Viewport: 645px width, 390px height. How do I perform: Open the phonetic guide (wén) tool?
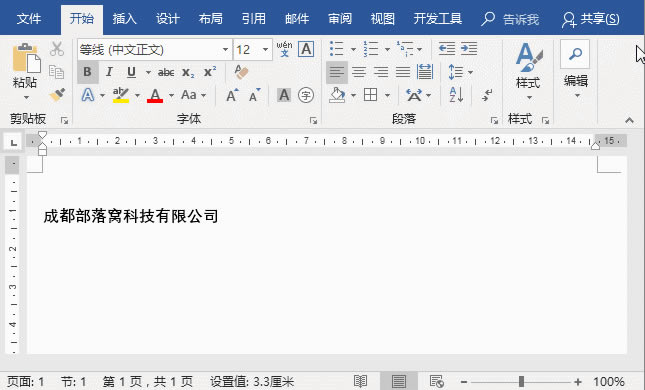coord(284,49)
